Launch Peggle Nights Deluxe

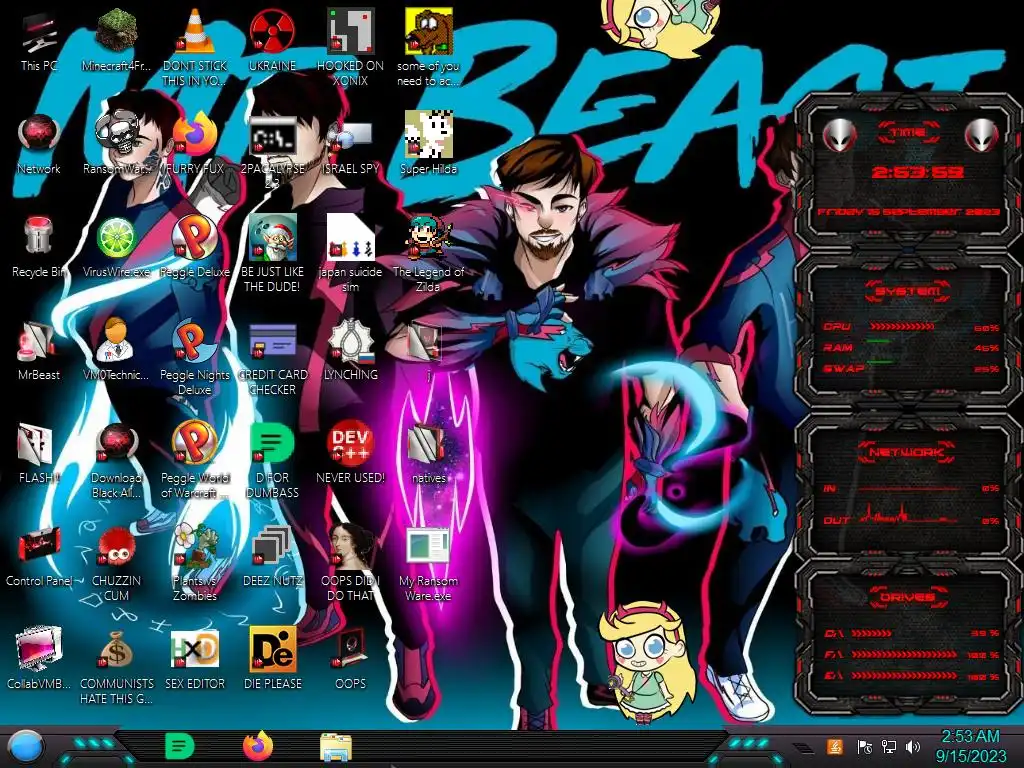click(x=195, y=341)
